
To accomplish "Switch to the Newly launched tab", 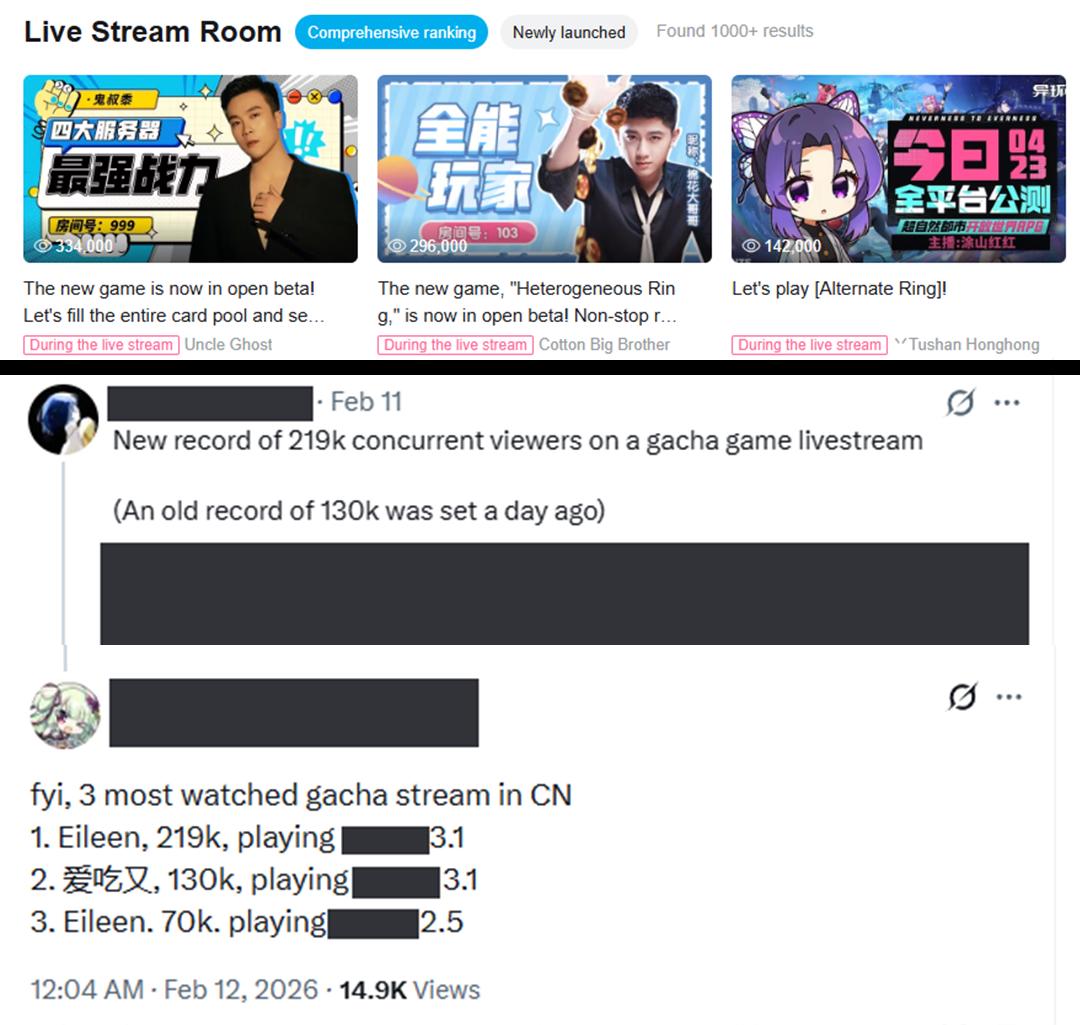I will point(569,32).
